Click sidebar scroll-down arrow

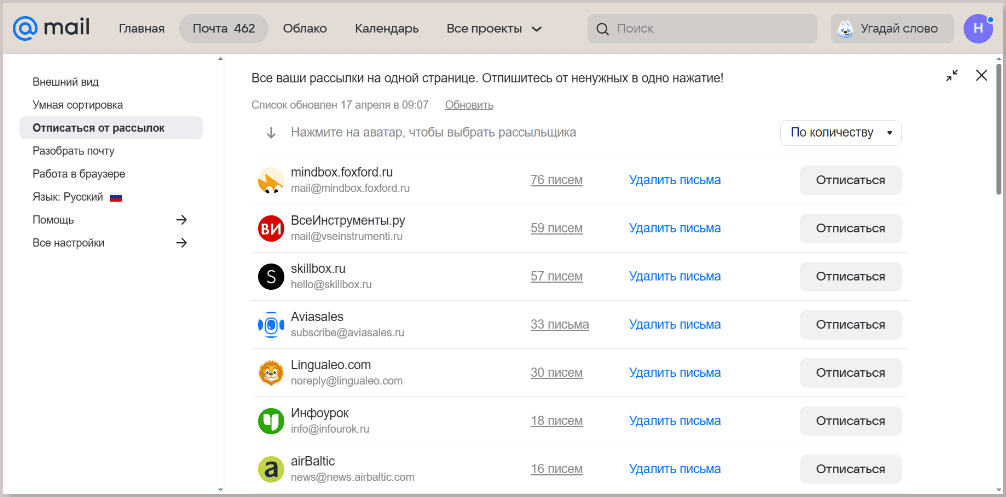click(220, 490)
